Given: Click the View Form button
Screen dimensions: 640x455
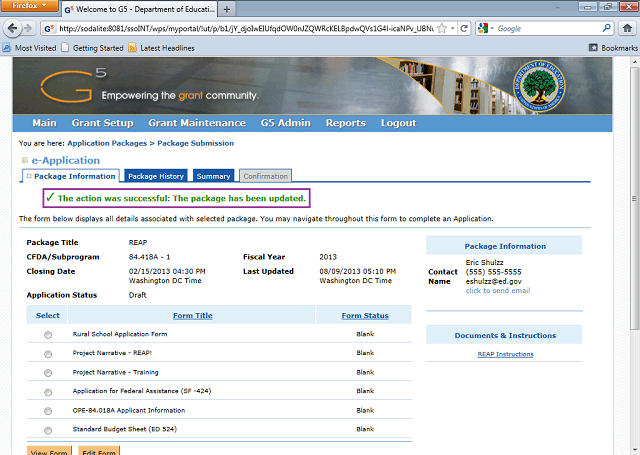Looking at the screenshot, I should pyautogui.click(x=49, y=451).
